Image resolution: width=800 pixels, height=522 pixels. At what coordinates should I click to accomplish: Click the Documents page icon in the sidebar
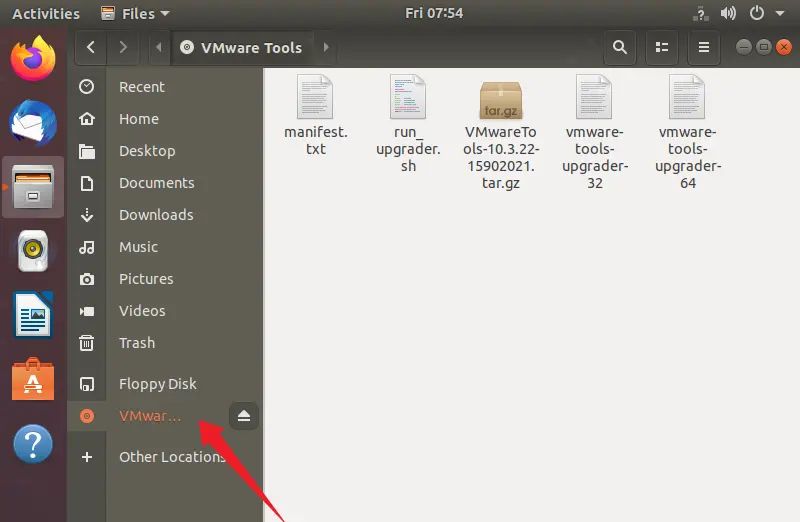click(x=87, y=183)
